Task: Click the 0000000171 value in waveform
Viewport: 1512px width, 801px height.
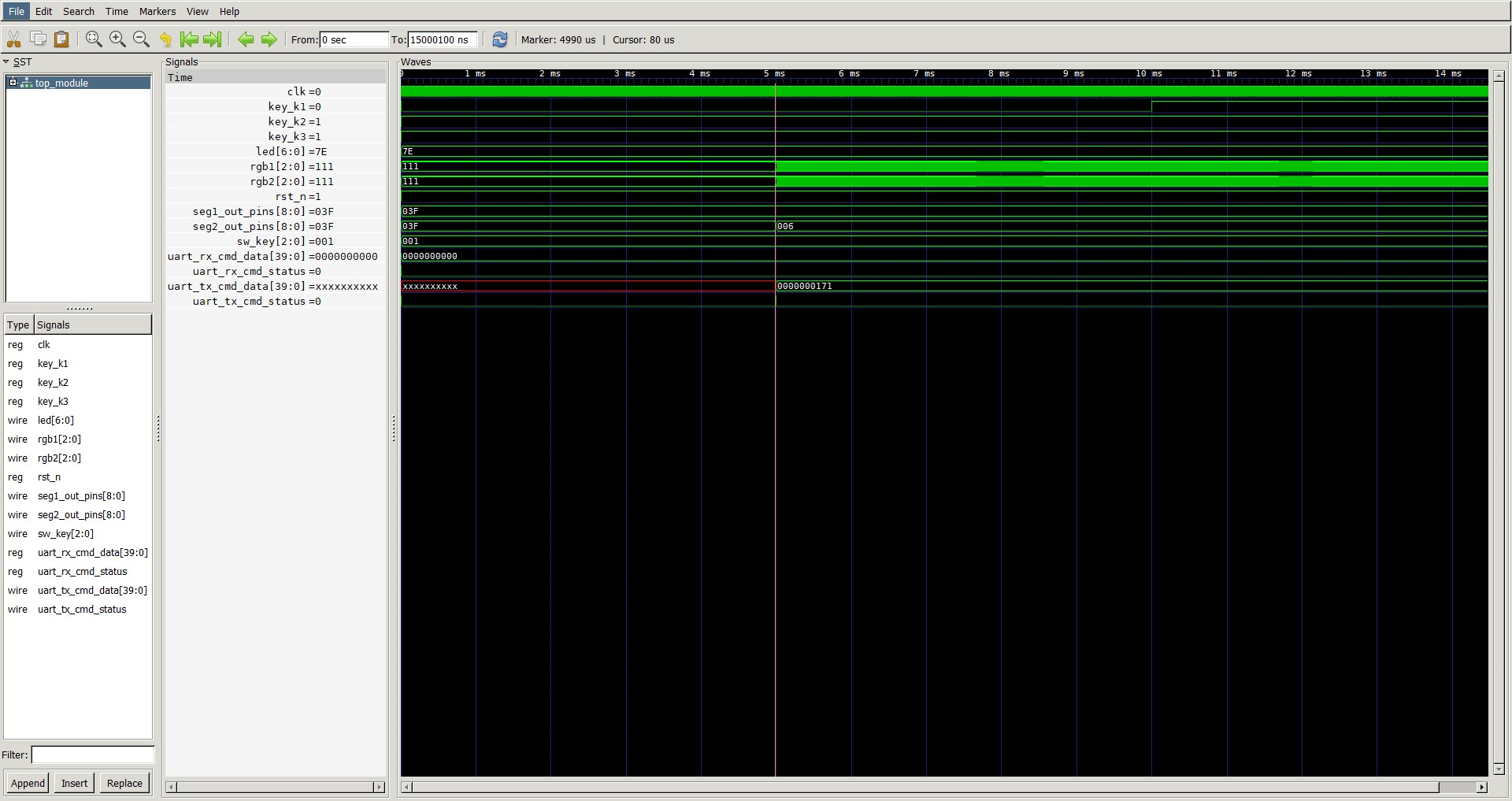Action: 804,286
